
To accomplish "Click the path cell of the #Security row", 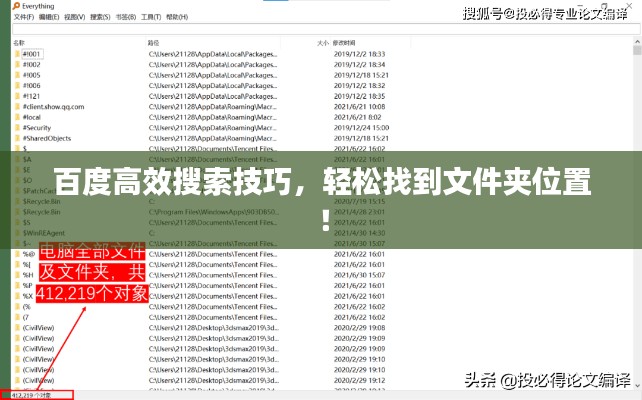I will 213,128.
